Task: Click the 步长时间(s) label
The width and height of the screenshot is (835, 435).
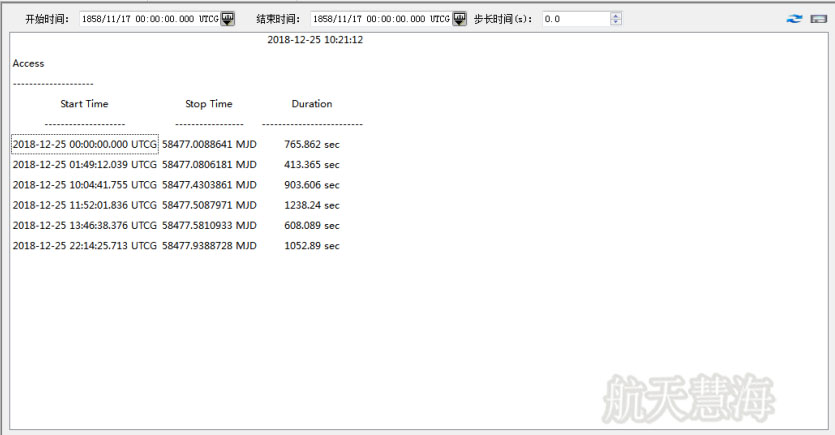Action: coord(503,19)
